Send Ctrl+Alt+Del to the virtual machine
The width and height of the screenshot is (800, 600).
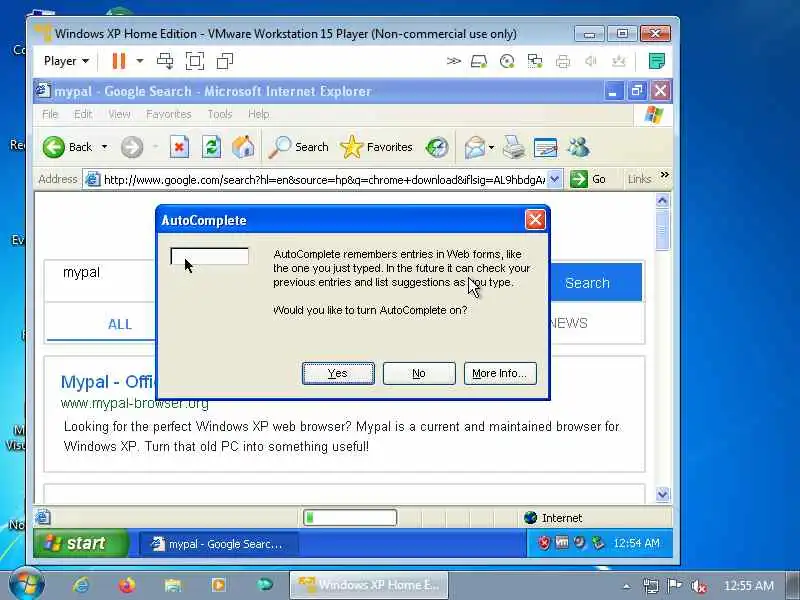[165, 61]
